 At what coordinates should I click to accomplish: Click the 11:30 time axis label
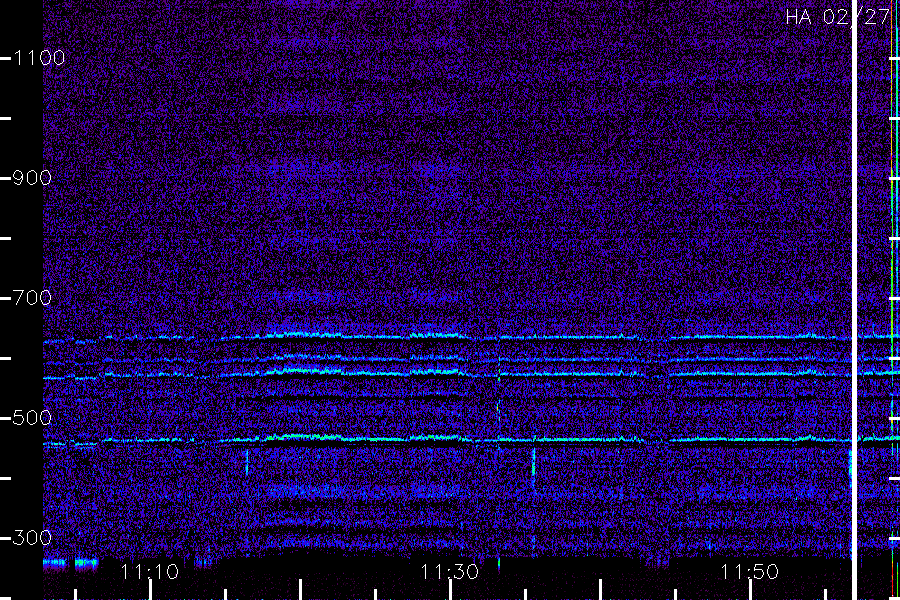[449, 572]
